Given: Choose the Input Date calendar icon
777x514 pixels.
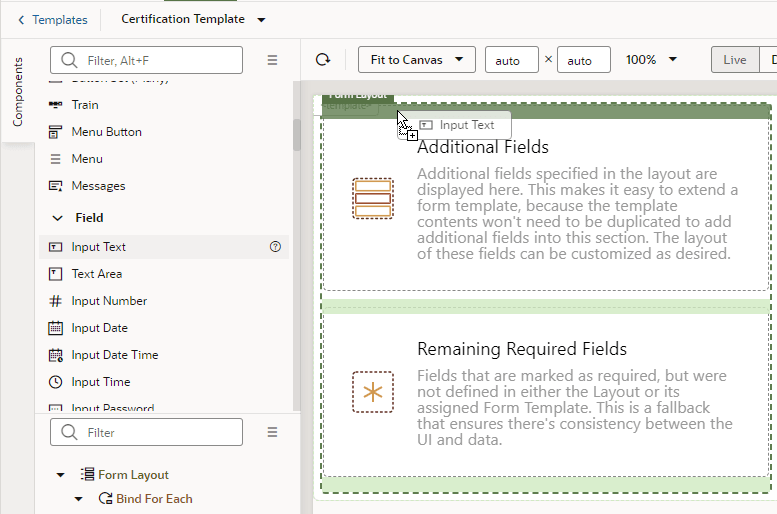Looking at the screenshot, I should pos(56,328).
